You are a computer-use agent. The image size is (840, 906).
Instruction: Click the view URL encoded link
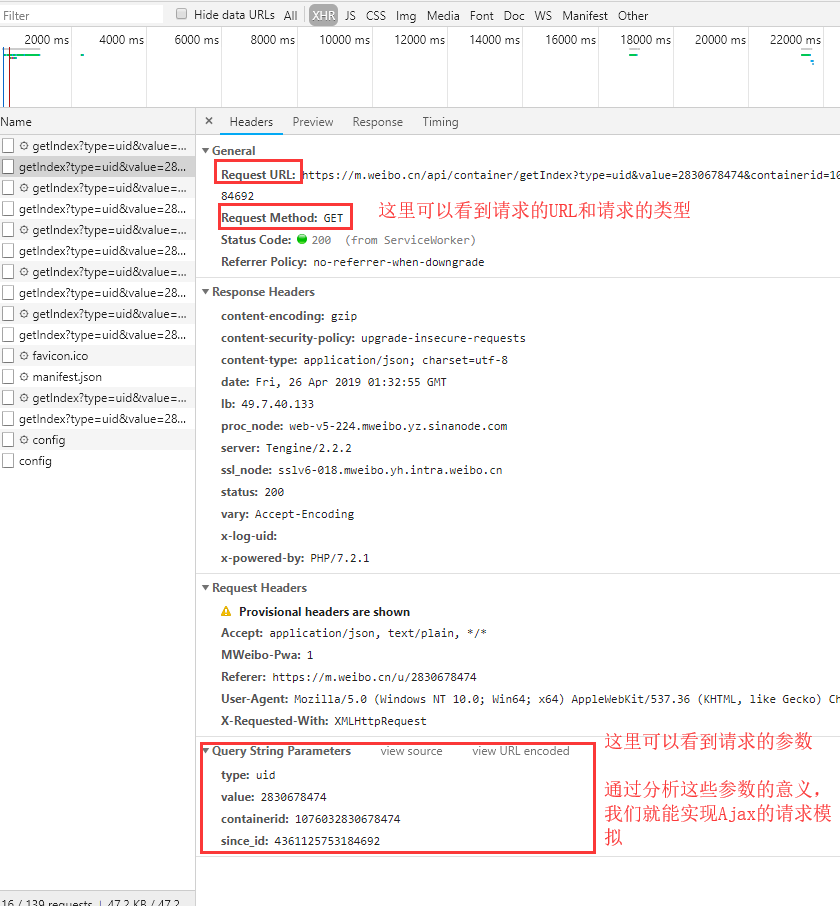click(521, 751)
